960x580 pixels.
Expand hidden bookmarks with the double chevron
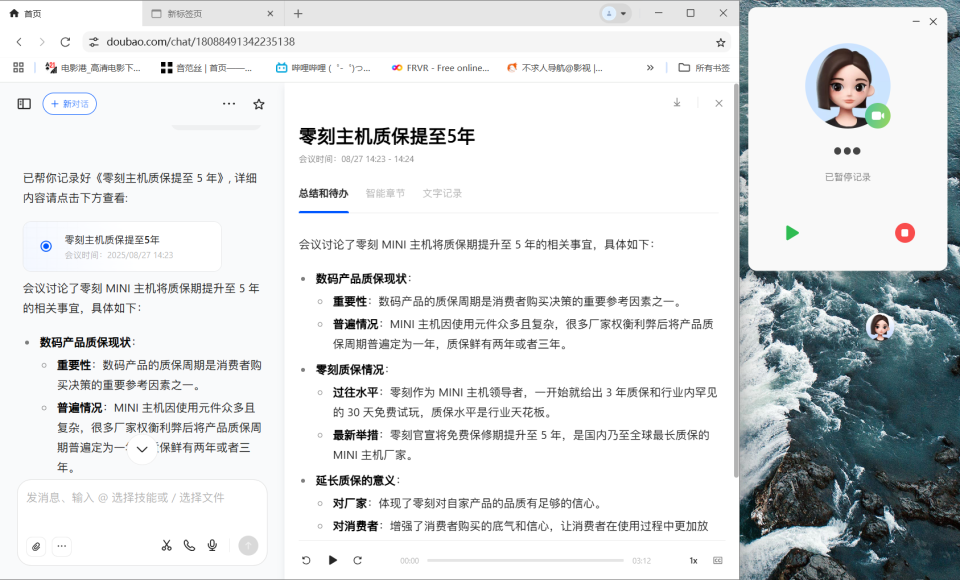(650, 67)
